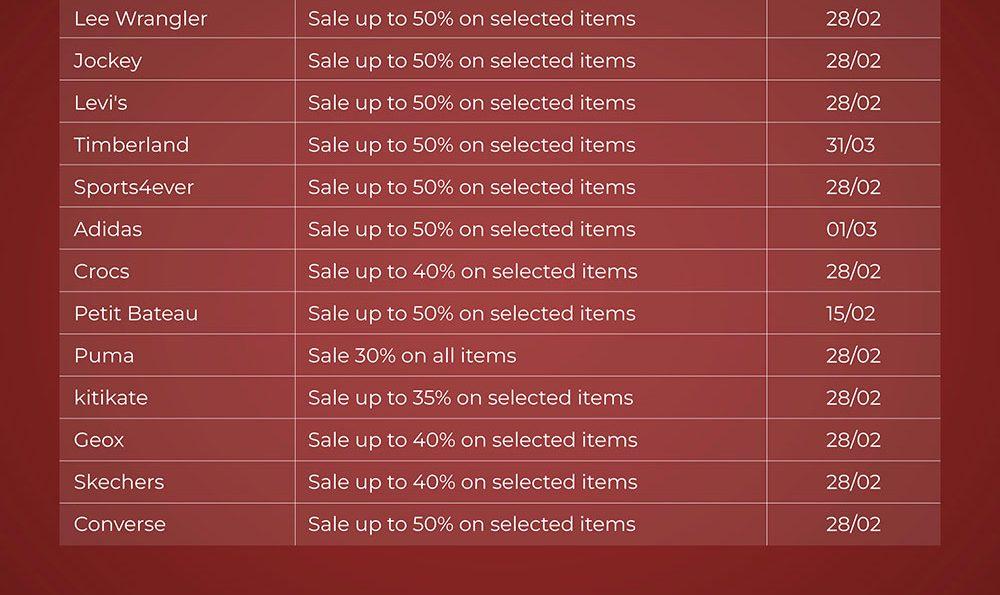1000x595 pixels.
Task: Click Adidas's 01/03 end date
Action: coord(851,229)
